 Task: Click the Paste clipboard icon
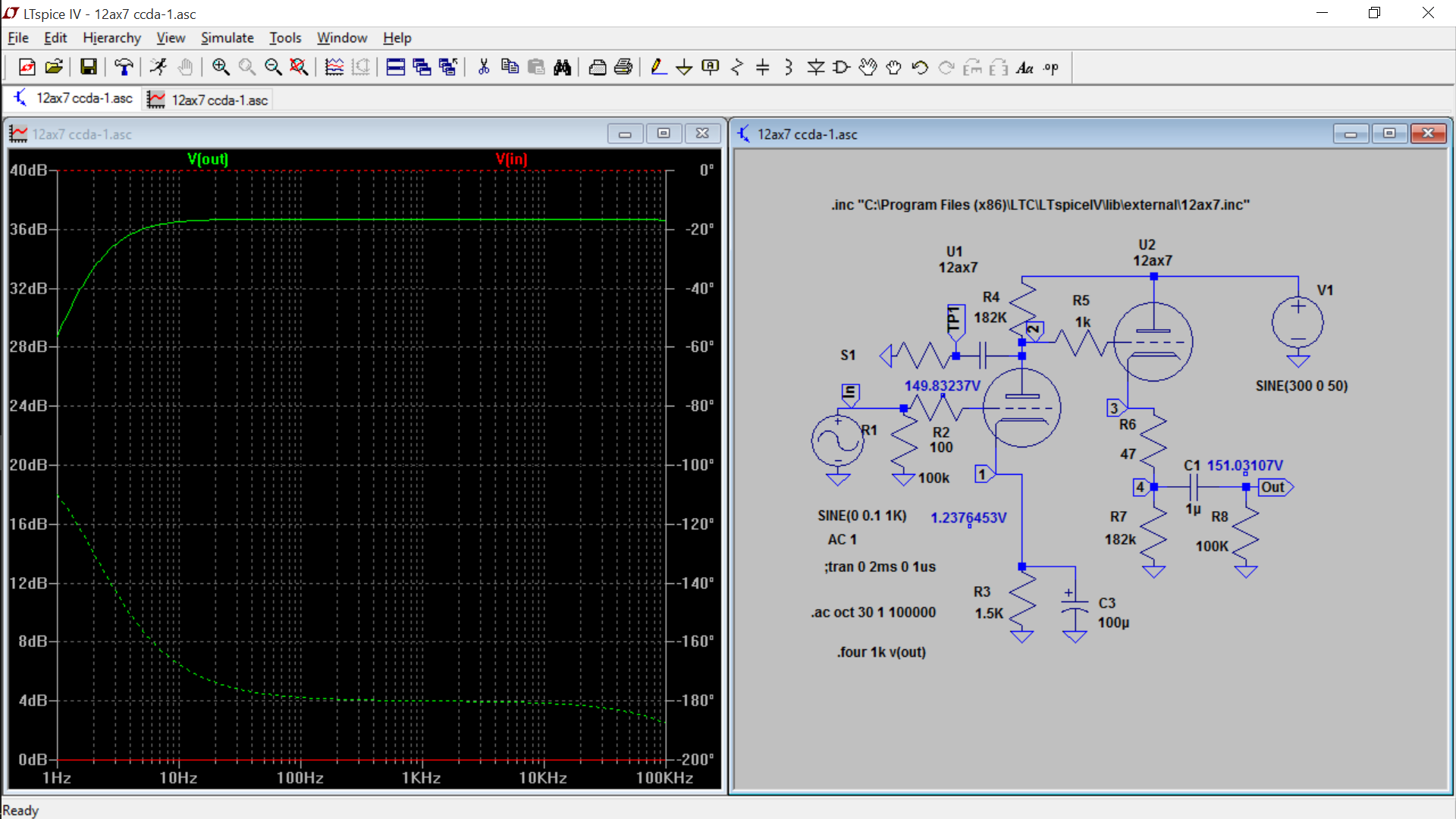(x=536, y=67)
